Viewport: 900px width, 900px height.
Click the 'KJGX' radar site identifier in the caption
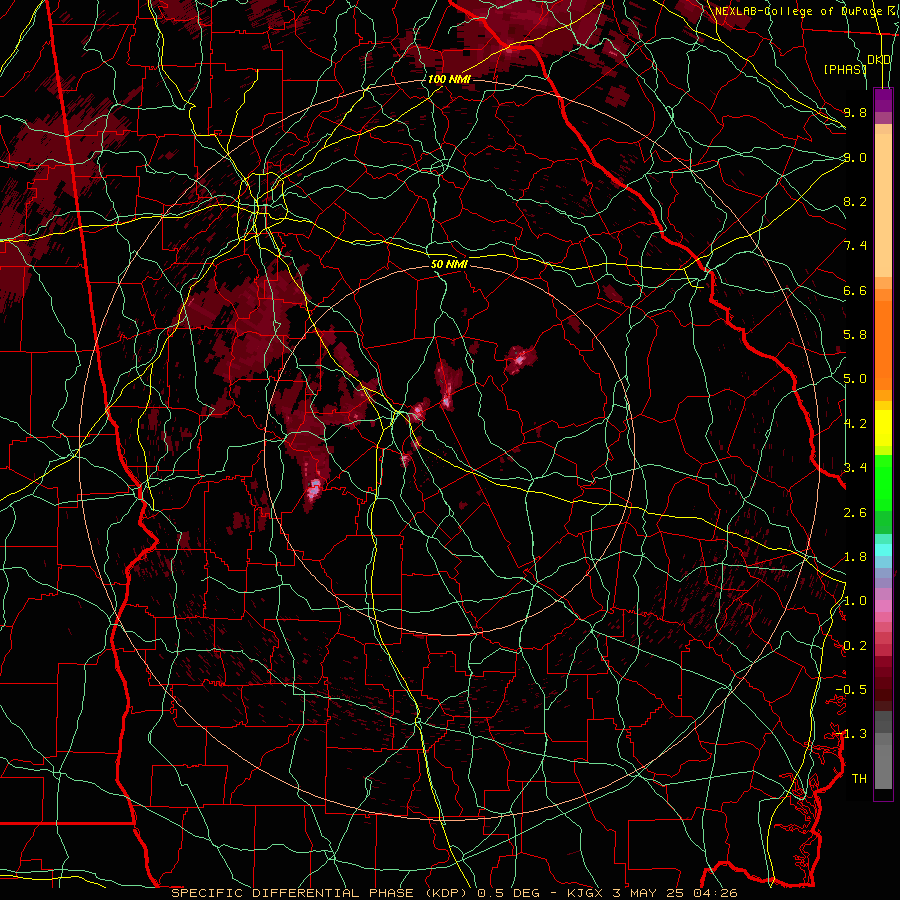[x=584, y=893]
